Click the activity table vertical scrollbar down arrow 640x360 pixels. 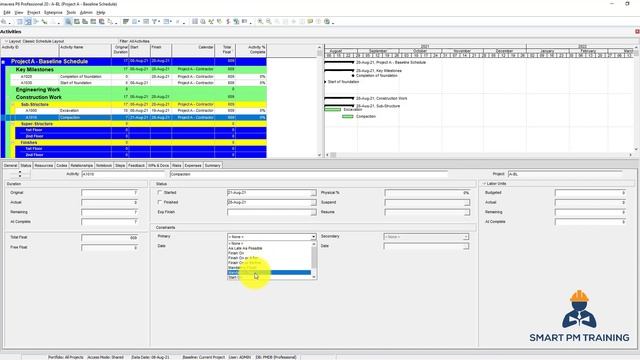coord(319,155)
